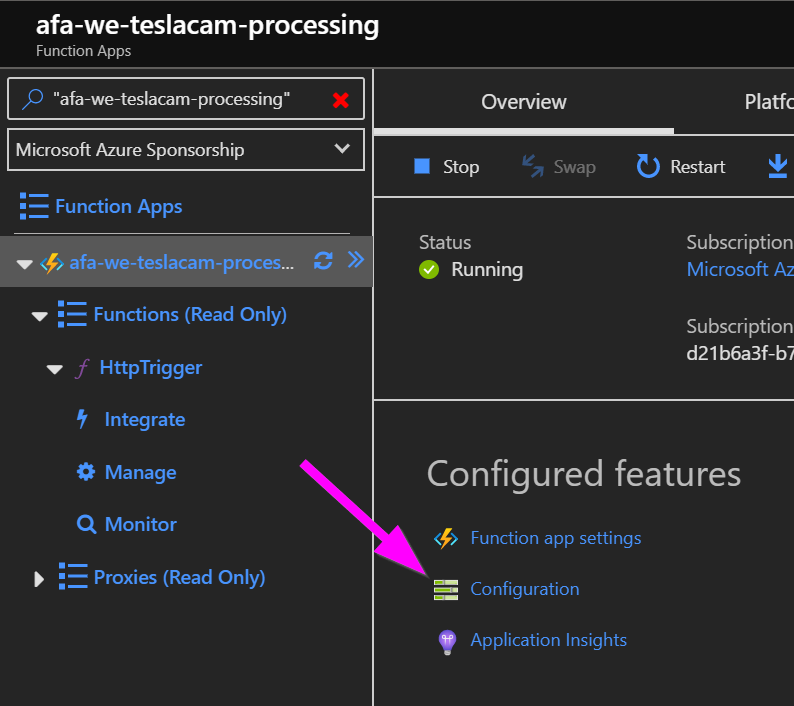
Task: Select the HttpTrigger function
Action: point(150,368)
